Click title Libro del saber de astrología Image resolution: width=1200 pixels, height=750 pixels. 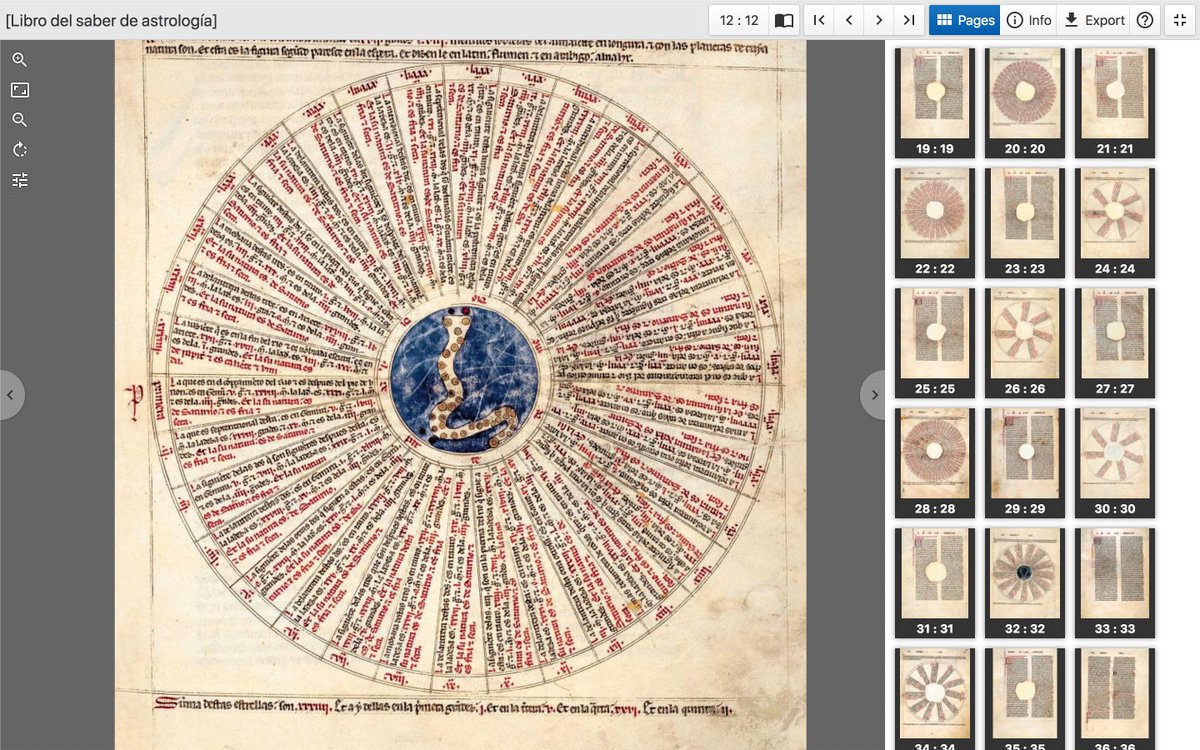pos(111,20)
